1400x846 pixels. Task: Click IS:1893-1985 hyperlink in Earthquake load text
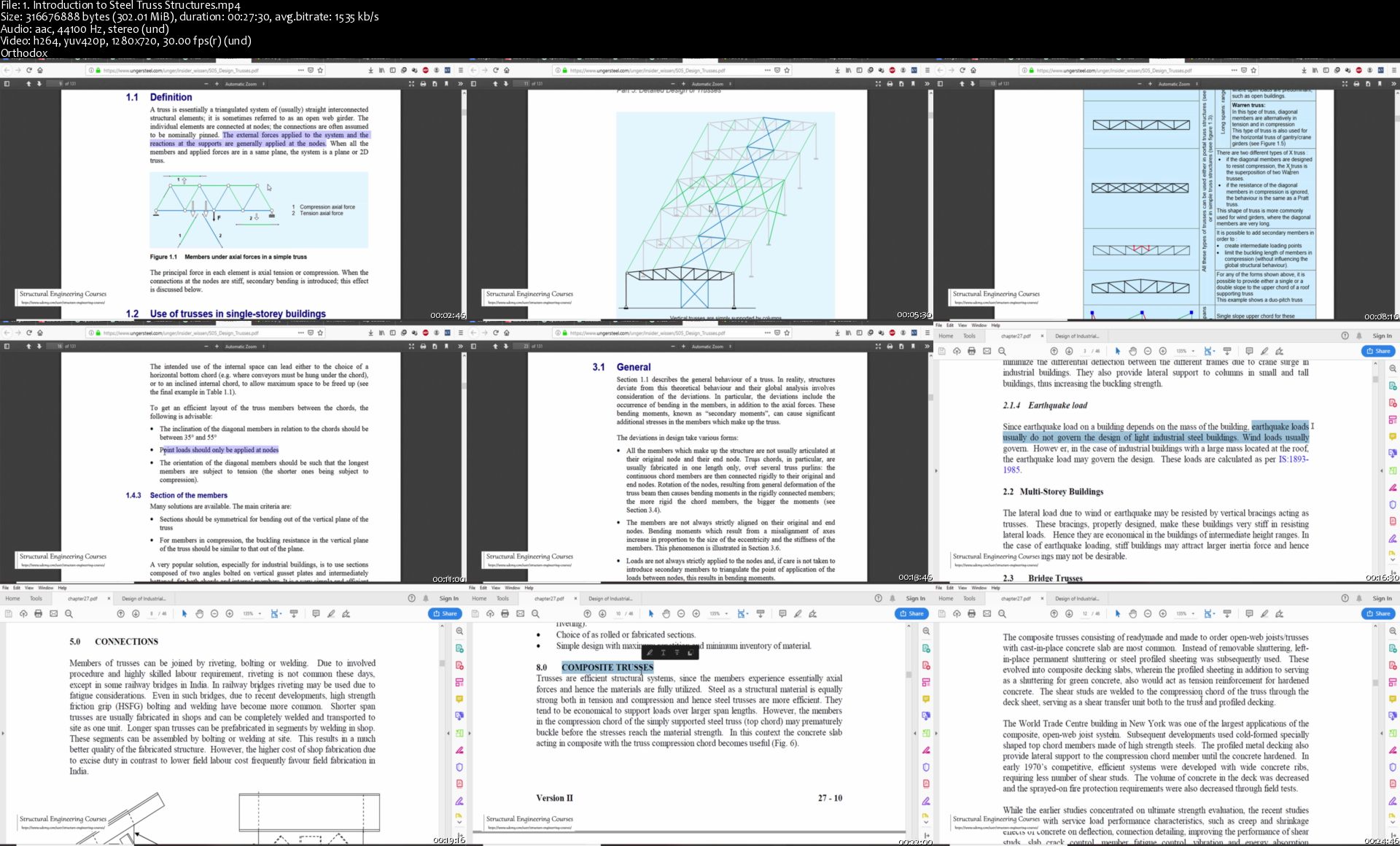click(1294, 459)
